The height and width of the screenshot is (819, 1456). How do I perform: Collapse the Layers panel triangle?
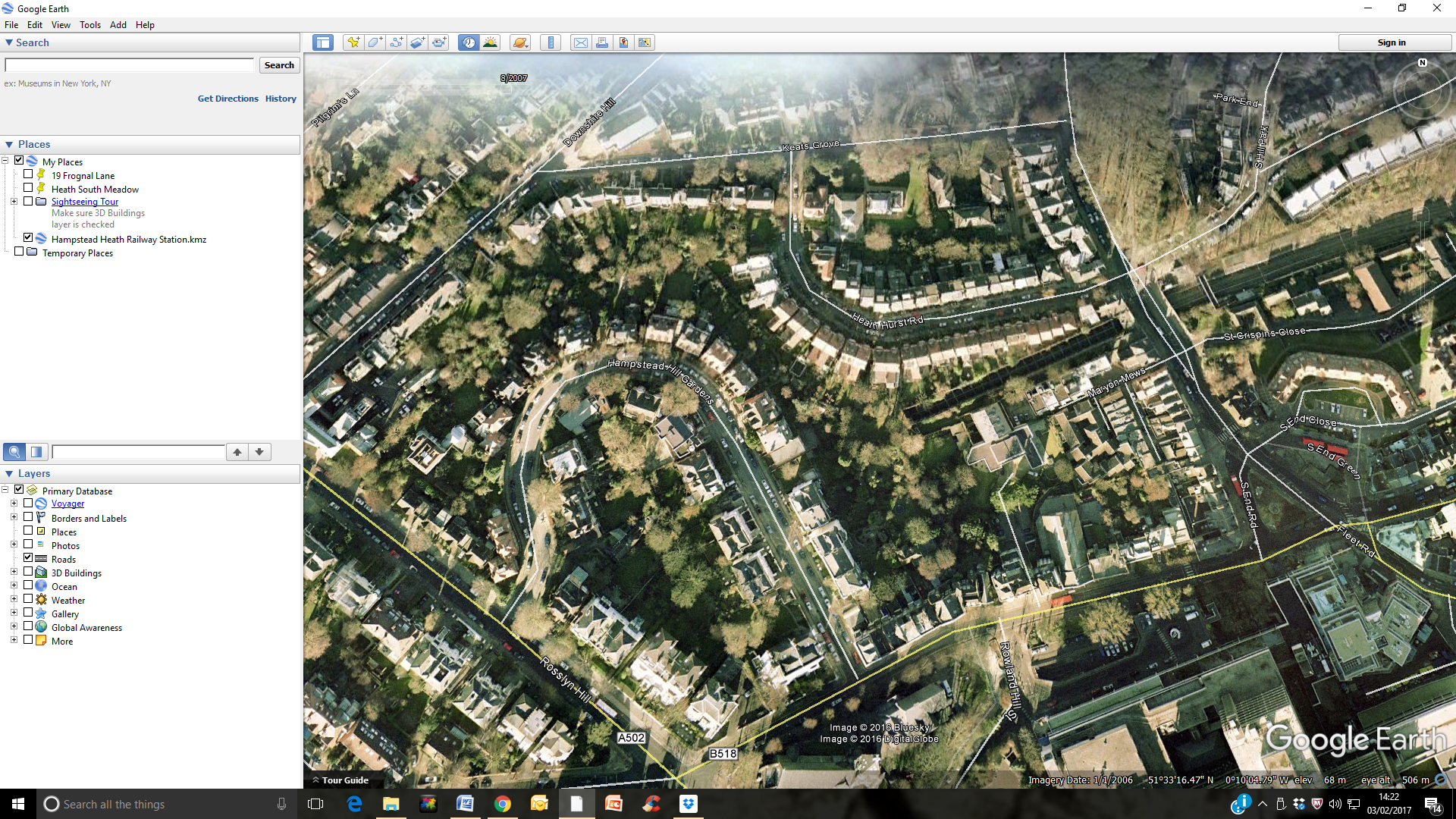(x=9, y=473)
